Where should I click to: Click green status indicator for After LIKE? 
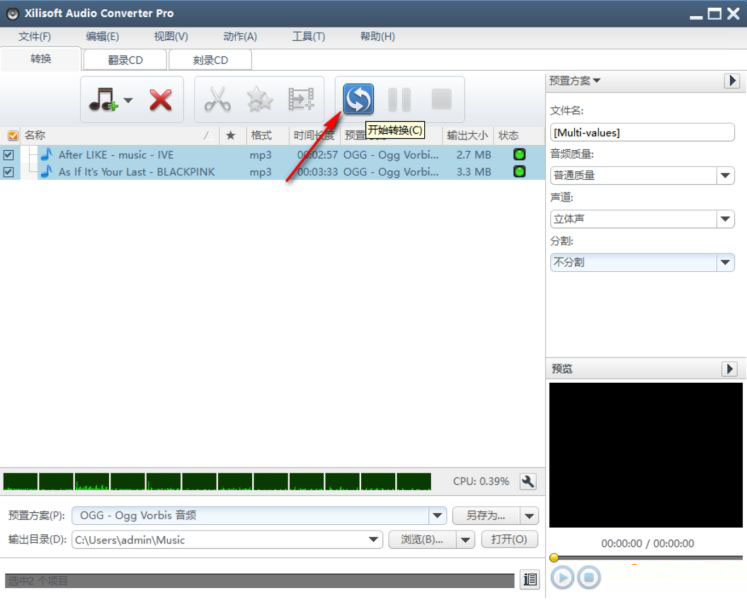coord(519,154)
